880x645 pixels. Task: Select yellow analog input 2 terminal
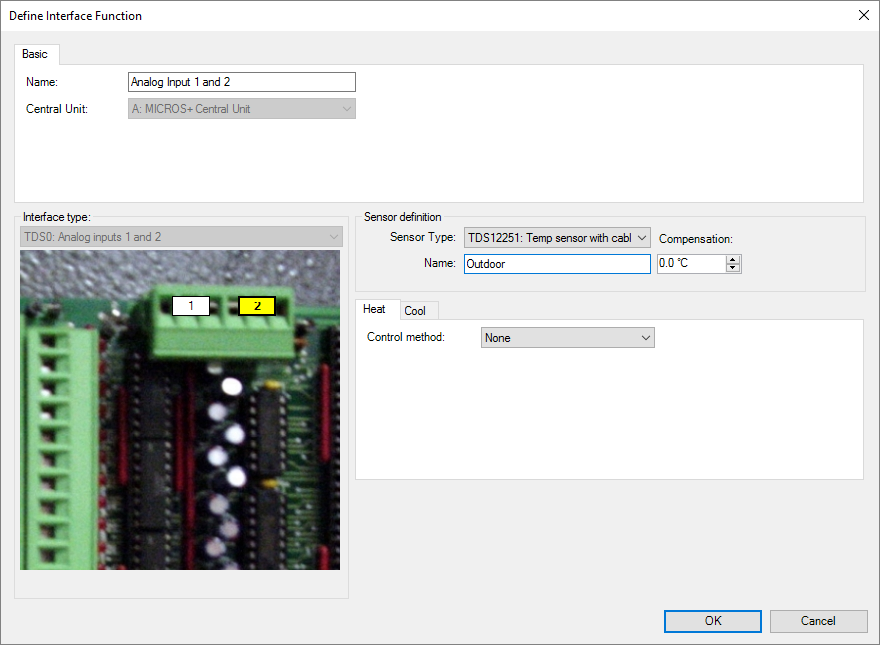coord(256,306)
